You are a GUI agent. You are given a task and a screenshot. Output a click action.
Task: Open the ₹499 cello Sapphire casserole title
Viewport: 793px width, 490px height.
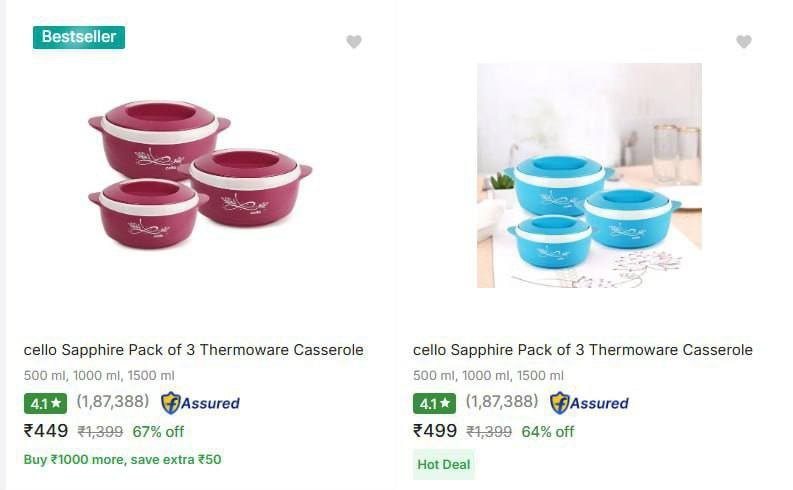583,350
